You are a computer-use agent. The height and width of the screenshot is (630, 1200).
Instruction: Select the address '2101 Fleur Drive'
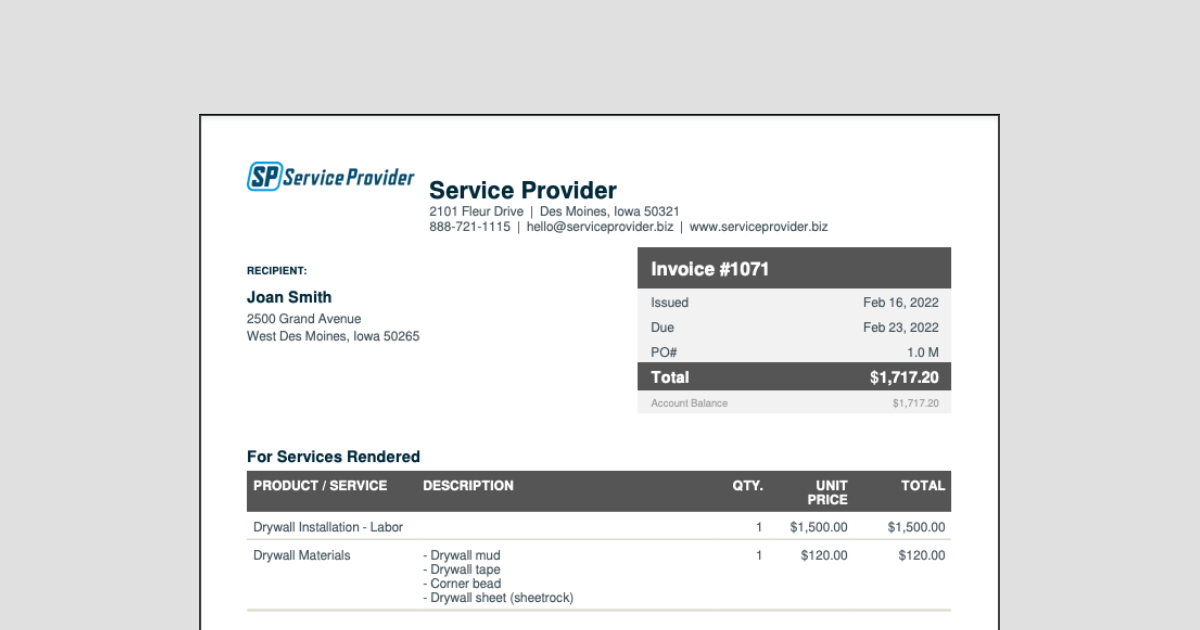pyautogui.click(x=476, y=212)
